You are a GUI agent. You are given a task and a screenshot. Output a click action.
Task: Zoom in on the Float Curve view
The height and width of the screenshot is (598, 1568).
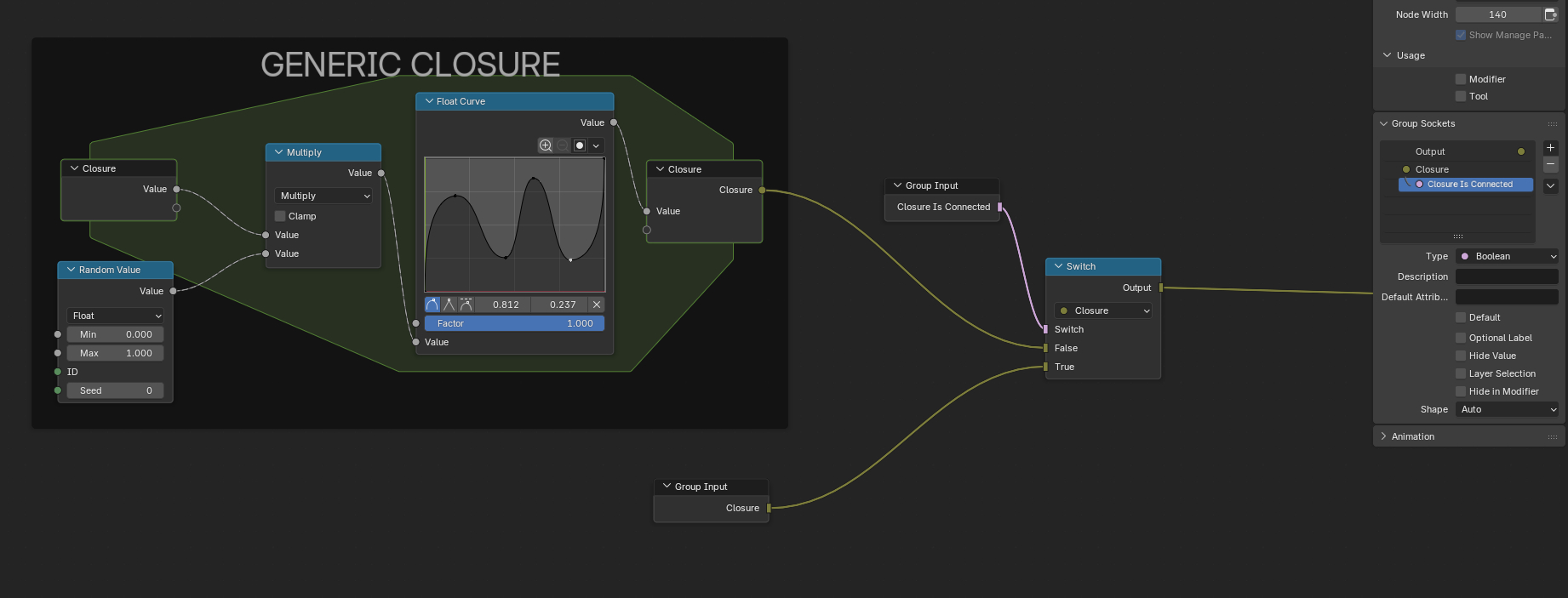tap(546, 145)
